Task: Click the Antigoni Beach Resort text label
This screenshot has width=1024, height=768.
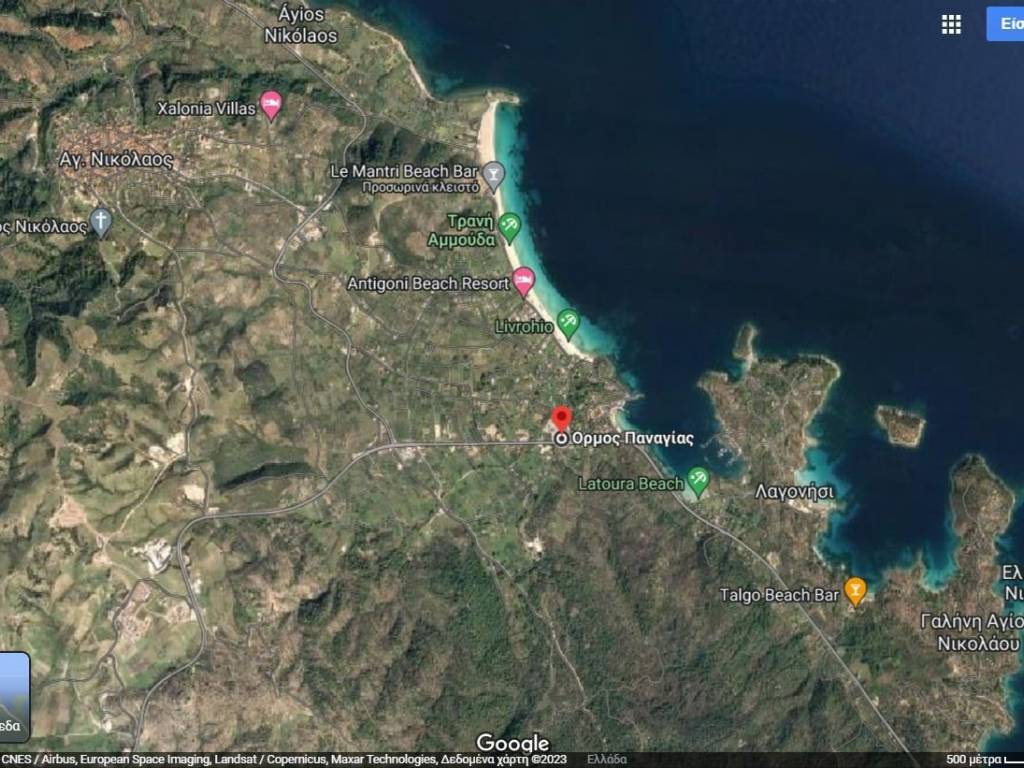Action: click(x=428, y=284)
